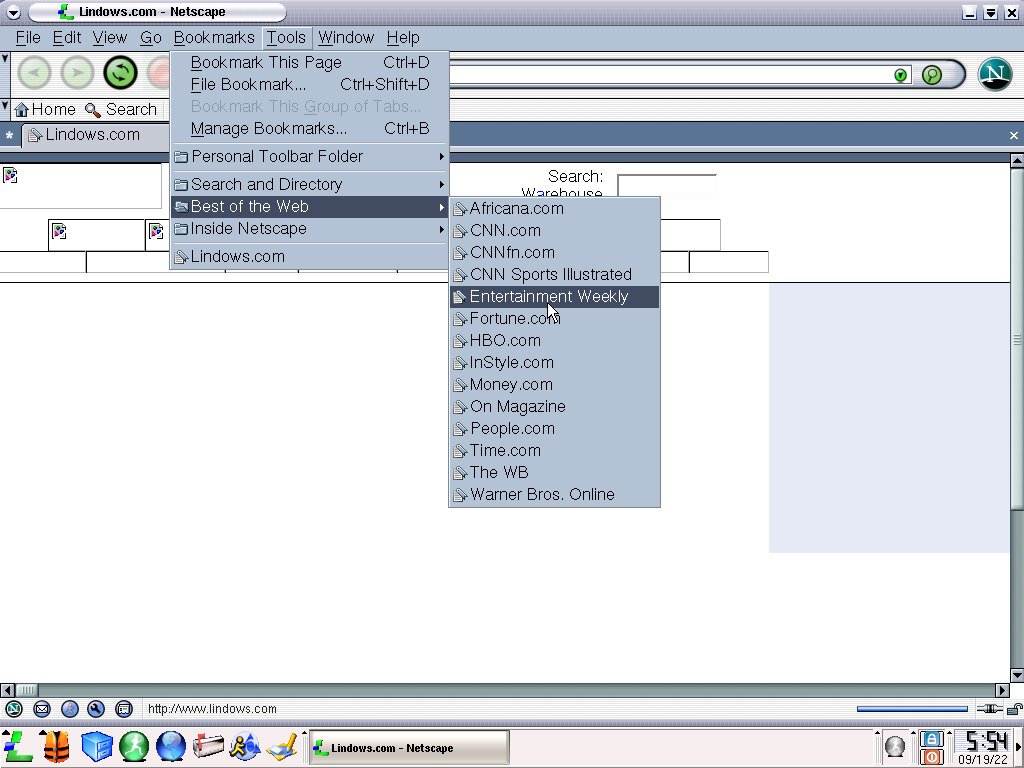Image resolution: width=1024 pixels, height=768 pixels.
Task: Click the page Search text field
Action: [666, 186]
